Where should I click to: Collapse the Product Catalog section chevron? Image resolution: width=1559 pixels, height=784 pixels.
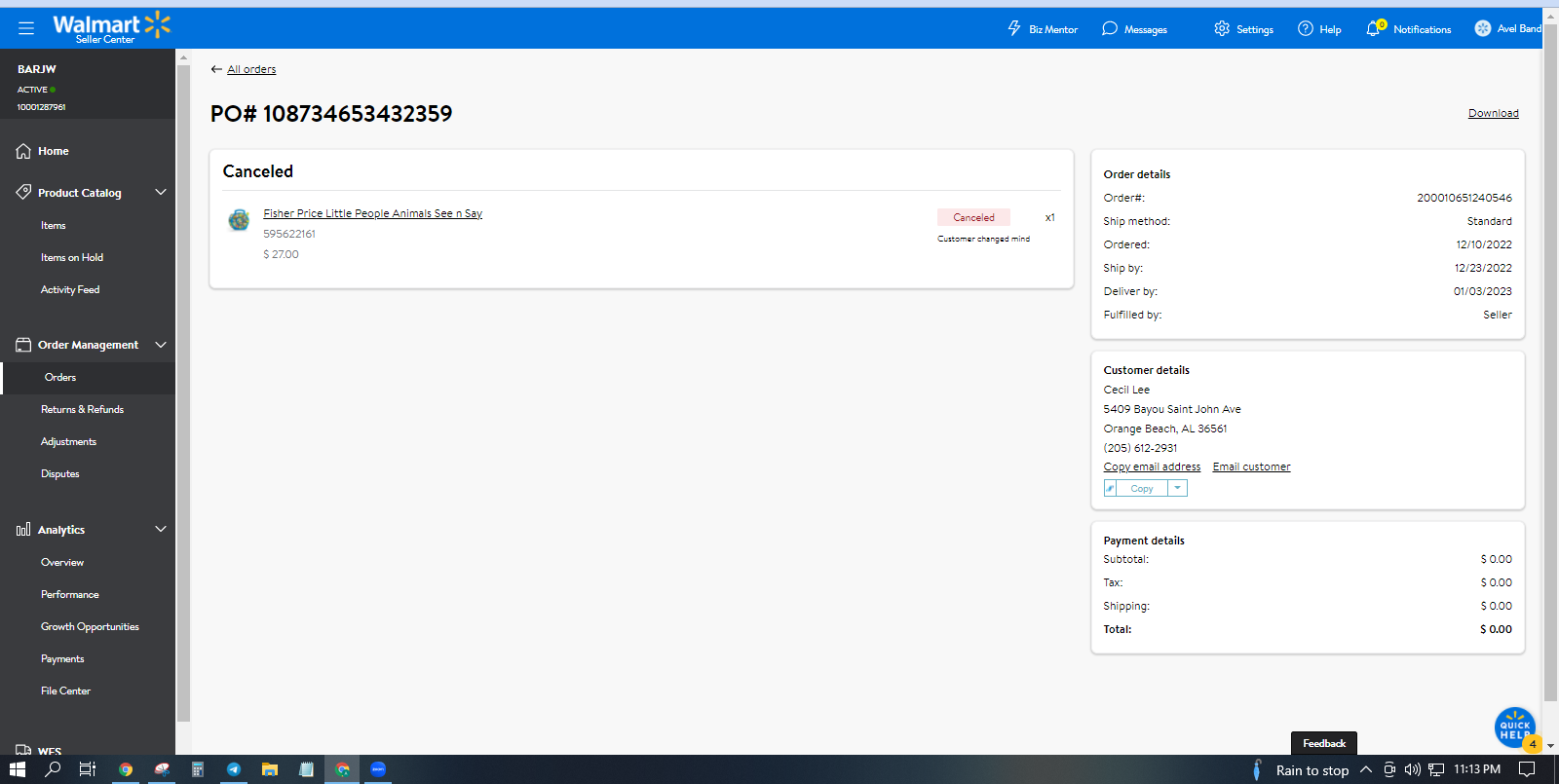point(161,192)
